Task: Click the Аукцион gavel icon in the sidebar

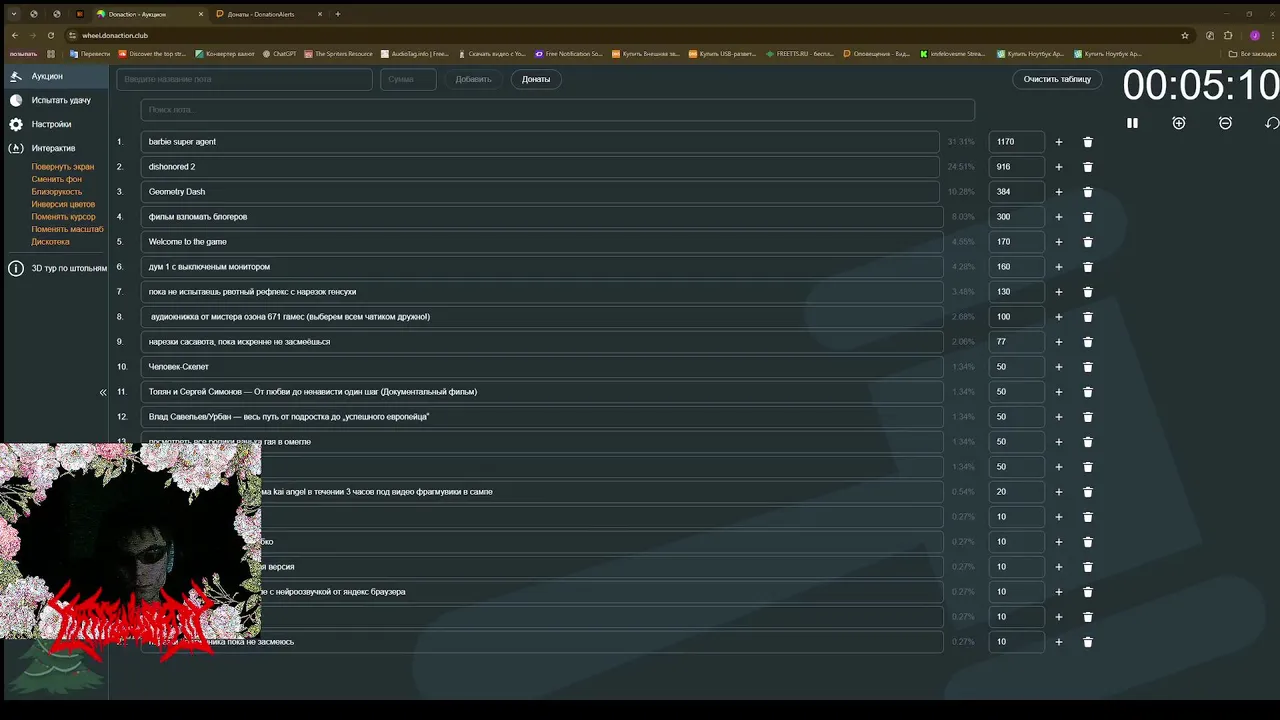Action: click(16, 76)
